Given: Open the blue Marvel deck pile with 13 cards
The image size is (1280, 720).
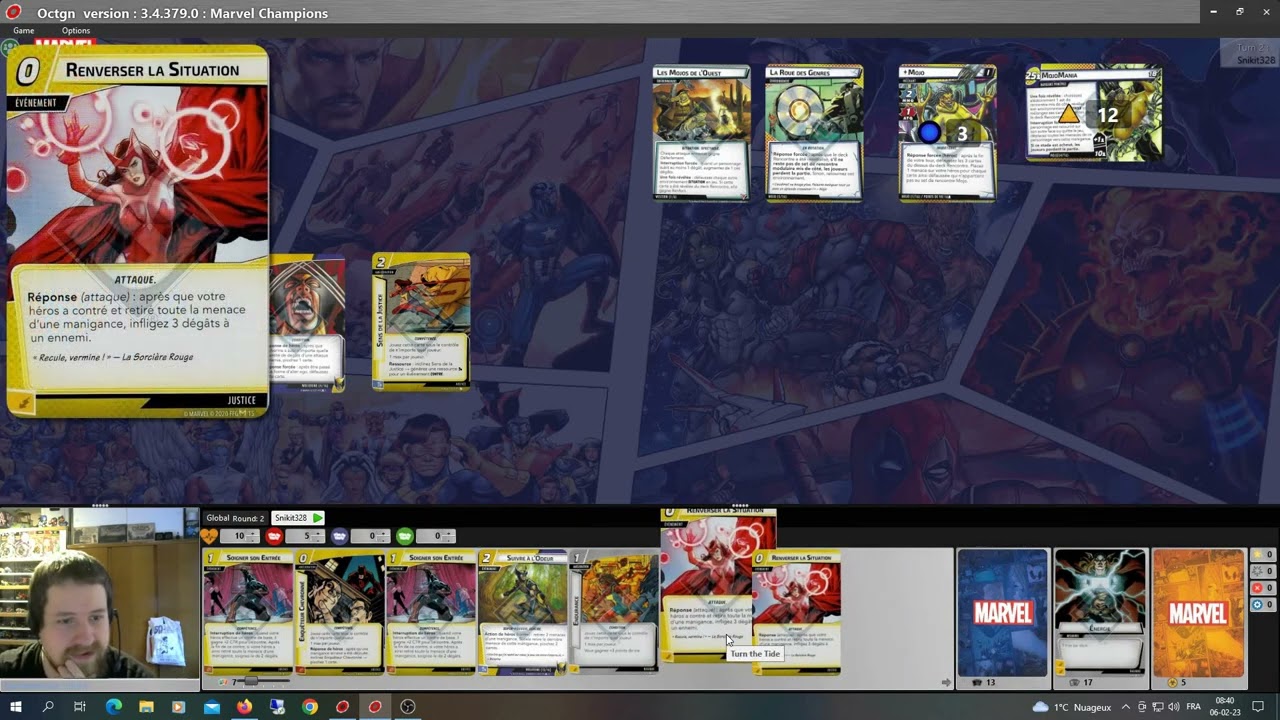Looking at the screenshot, I should pos(1003,612).
